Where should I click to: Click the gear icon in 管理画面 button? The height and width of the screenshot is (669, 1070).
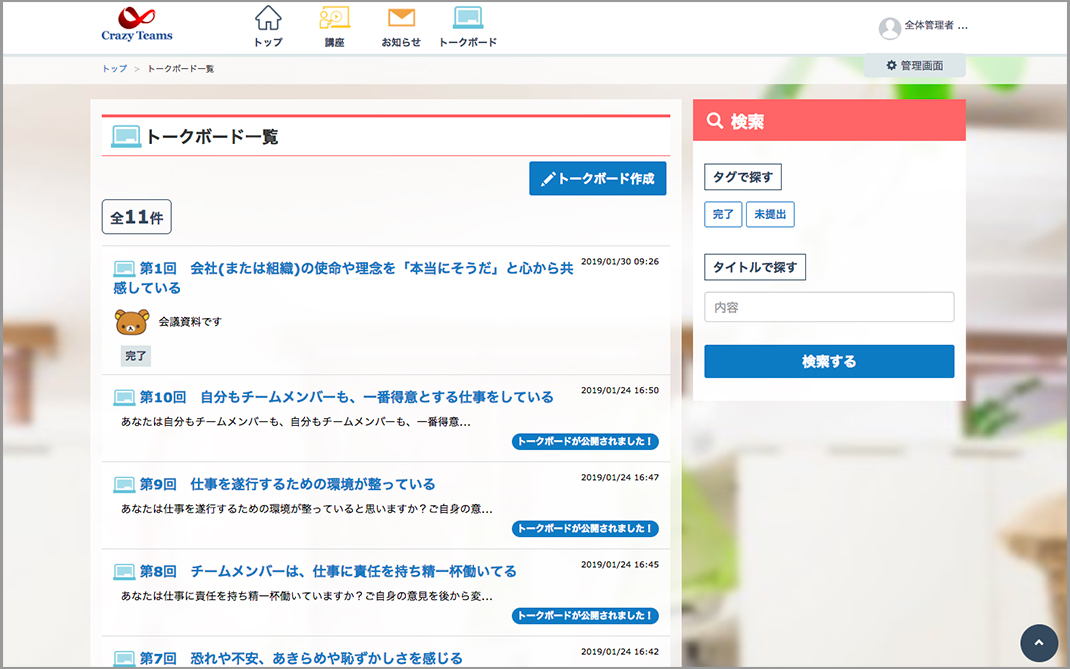pos(891,66)
